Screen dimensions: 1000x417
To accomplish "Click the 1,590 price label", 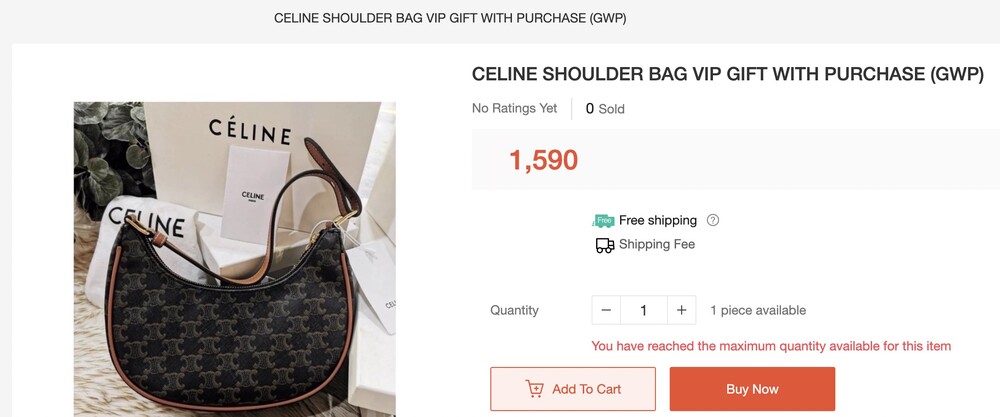I will (x=543, y=160).
